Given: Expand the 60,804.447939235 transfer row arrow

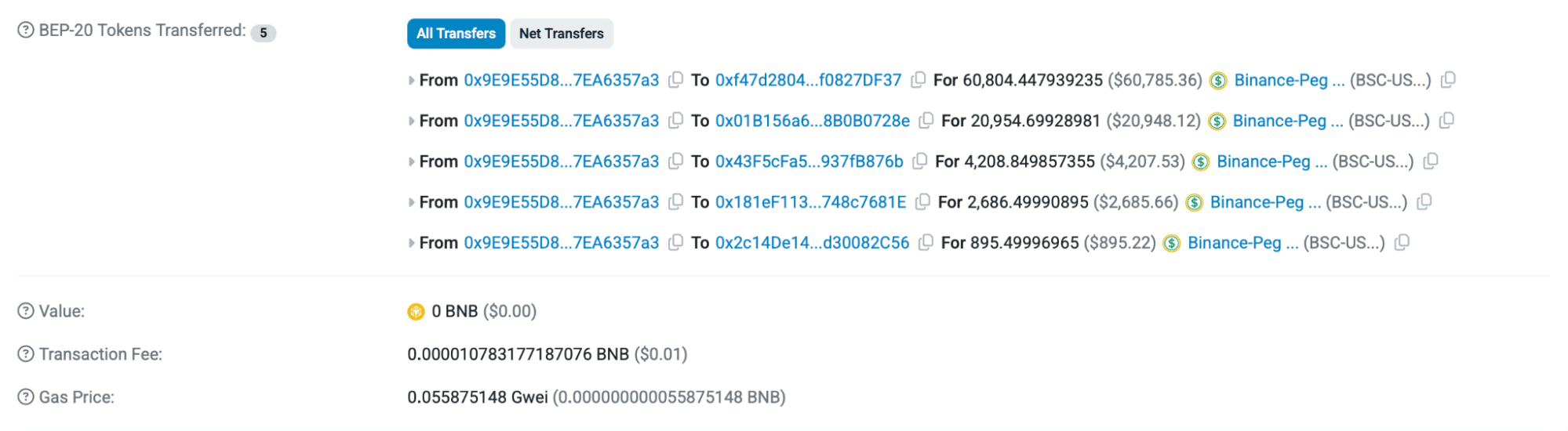Looking at the screenshot, I should [x=412, y=80].
